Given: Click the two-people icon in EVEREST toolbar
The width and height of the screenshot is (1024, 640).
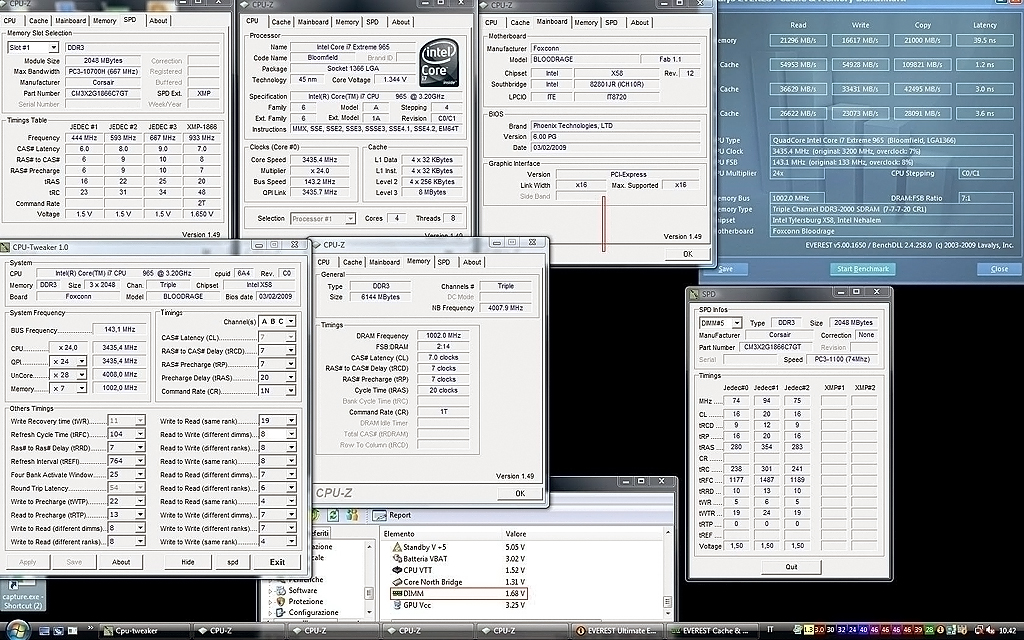Looking at the screenshot, I should [x=352, y=515].
